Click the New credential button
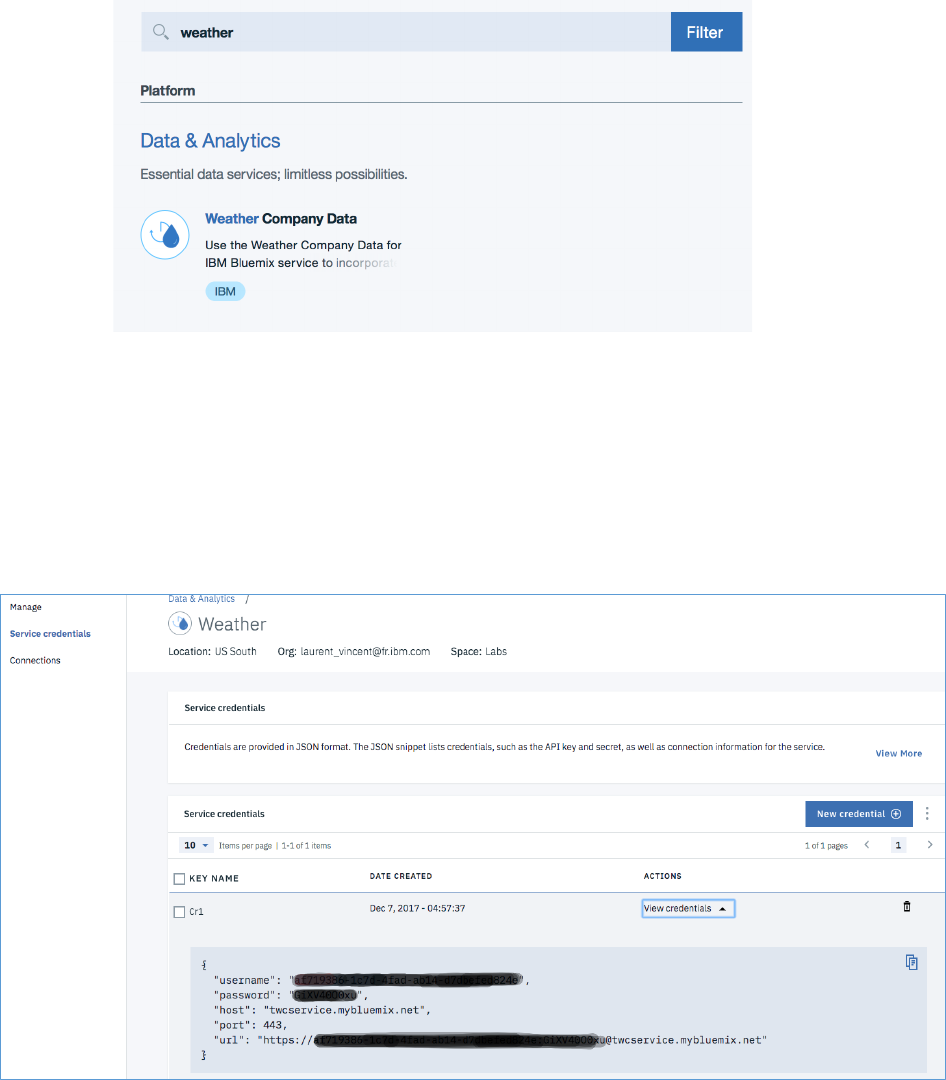Screen dimensions: 946x1080 pos(858,814)
